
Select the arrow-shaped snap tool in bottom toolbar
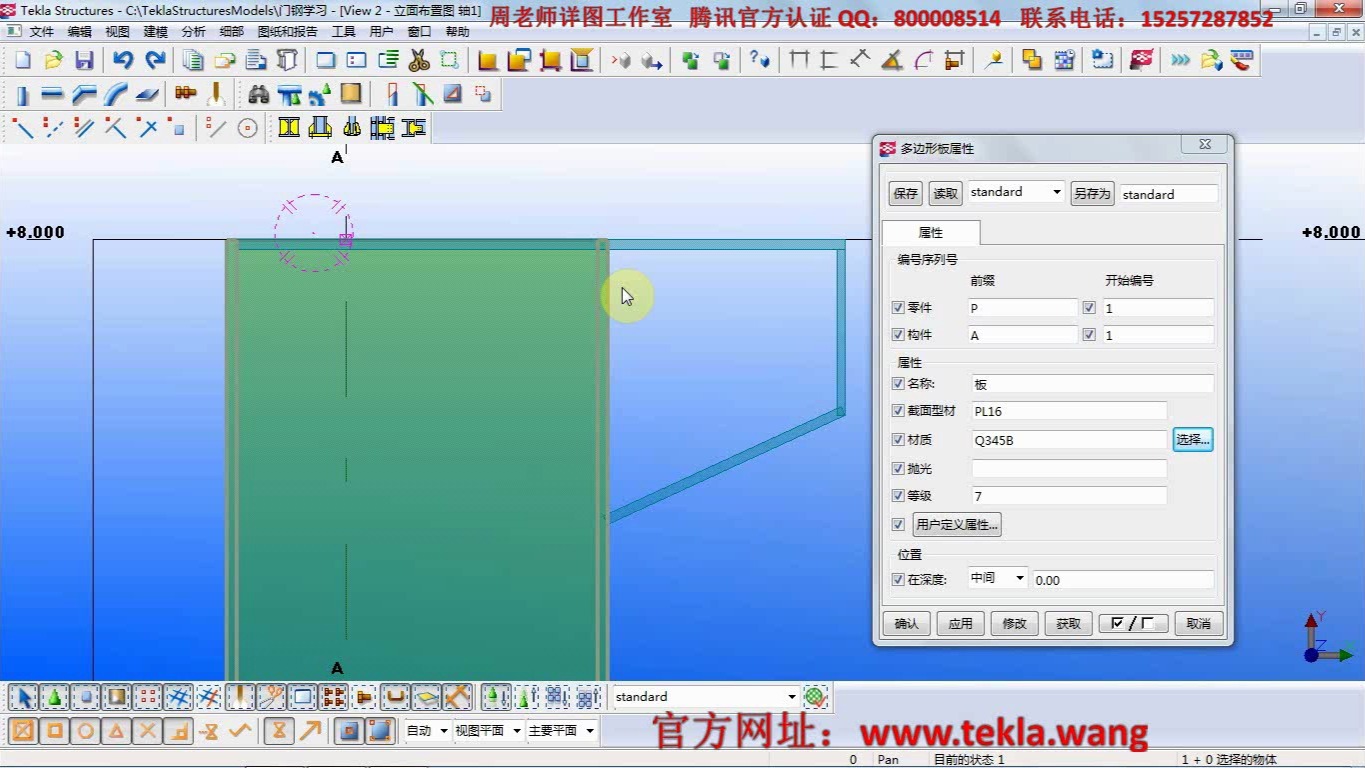[x=311, y=731]
